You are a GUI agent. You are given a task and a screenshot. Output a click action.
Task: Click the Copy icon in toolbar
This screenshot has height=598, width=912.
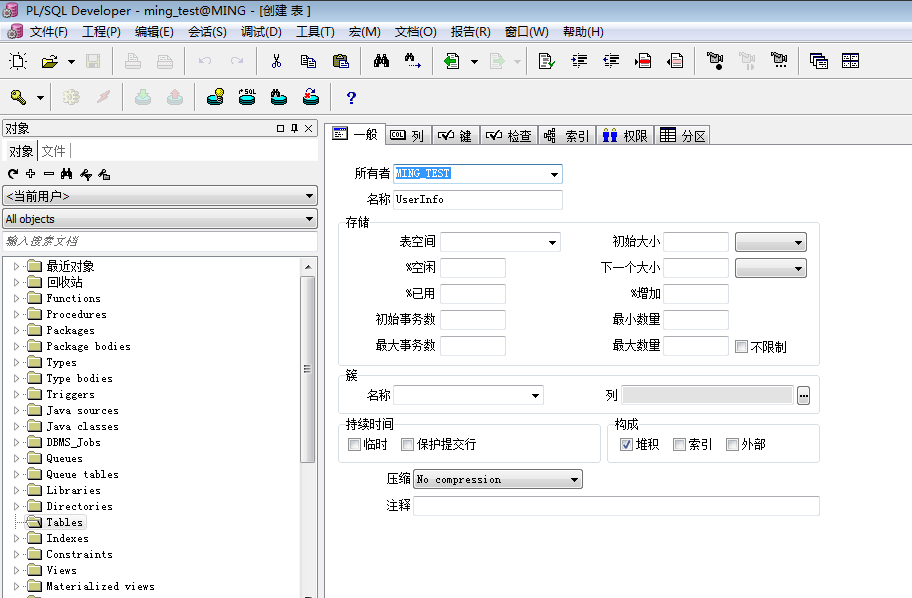[x=308, y=60]
